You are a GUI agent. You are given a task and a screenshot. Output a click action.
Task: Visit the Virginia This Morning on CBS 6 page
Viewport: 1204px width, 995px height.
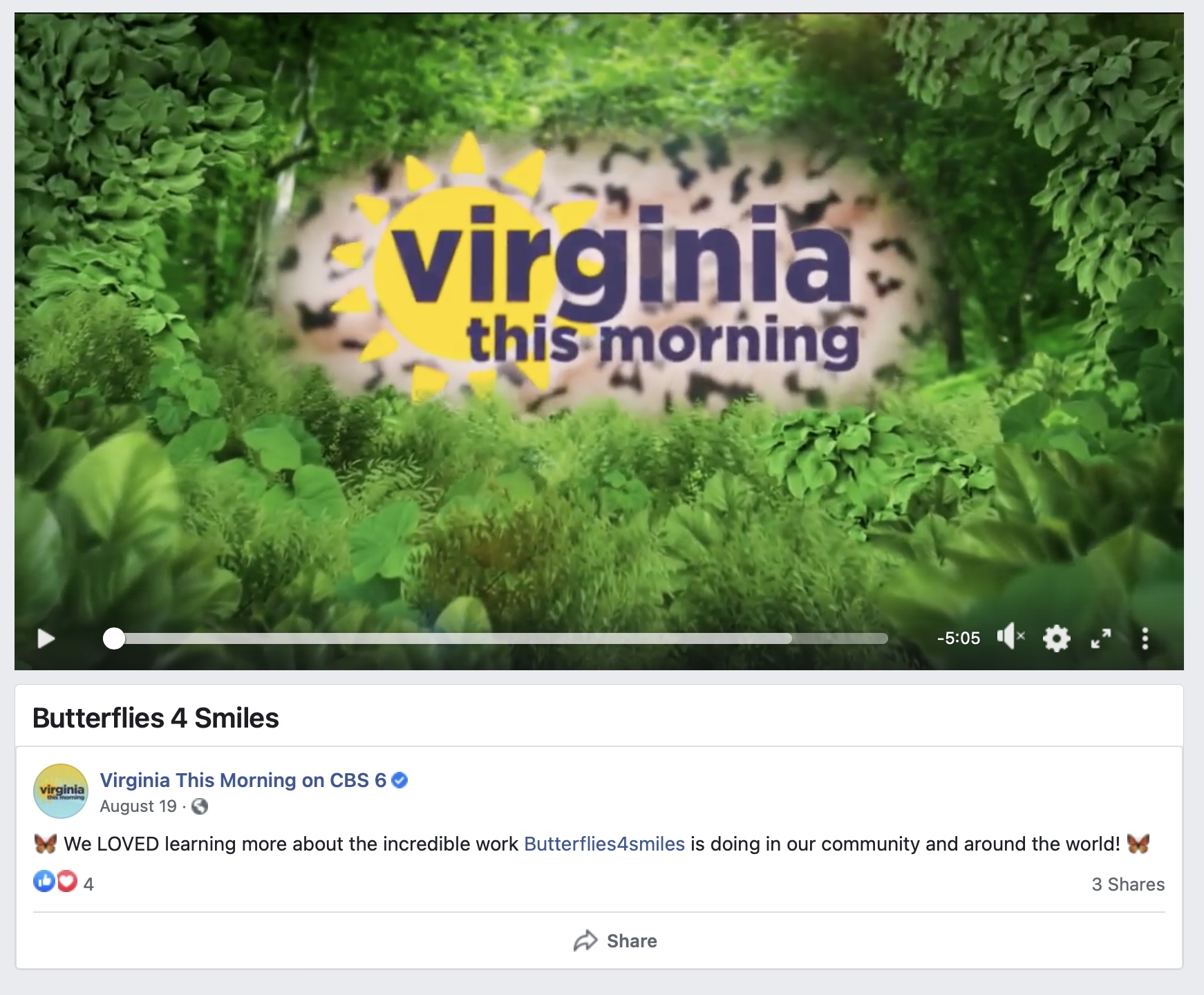click(x=243, y=780)
